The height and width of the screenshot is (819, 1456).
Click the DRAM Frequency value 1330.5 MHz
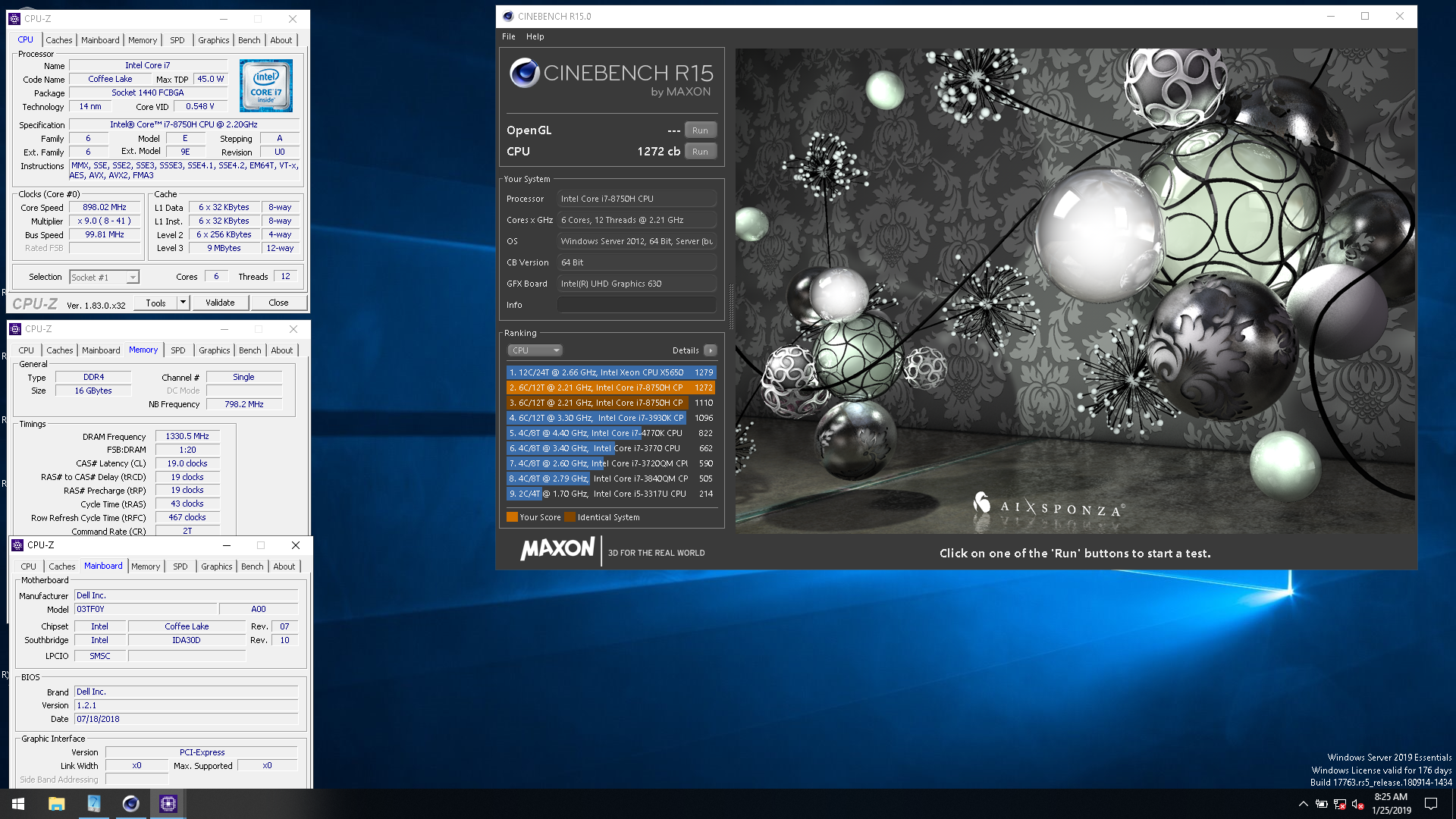187,436
